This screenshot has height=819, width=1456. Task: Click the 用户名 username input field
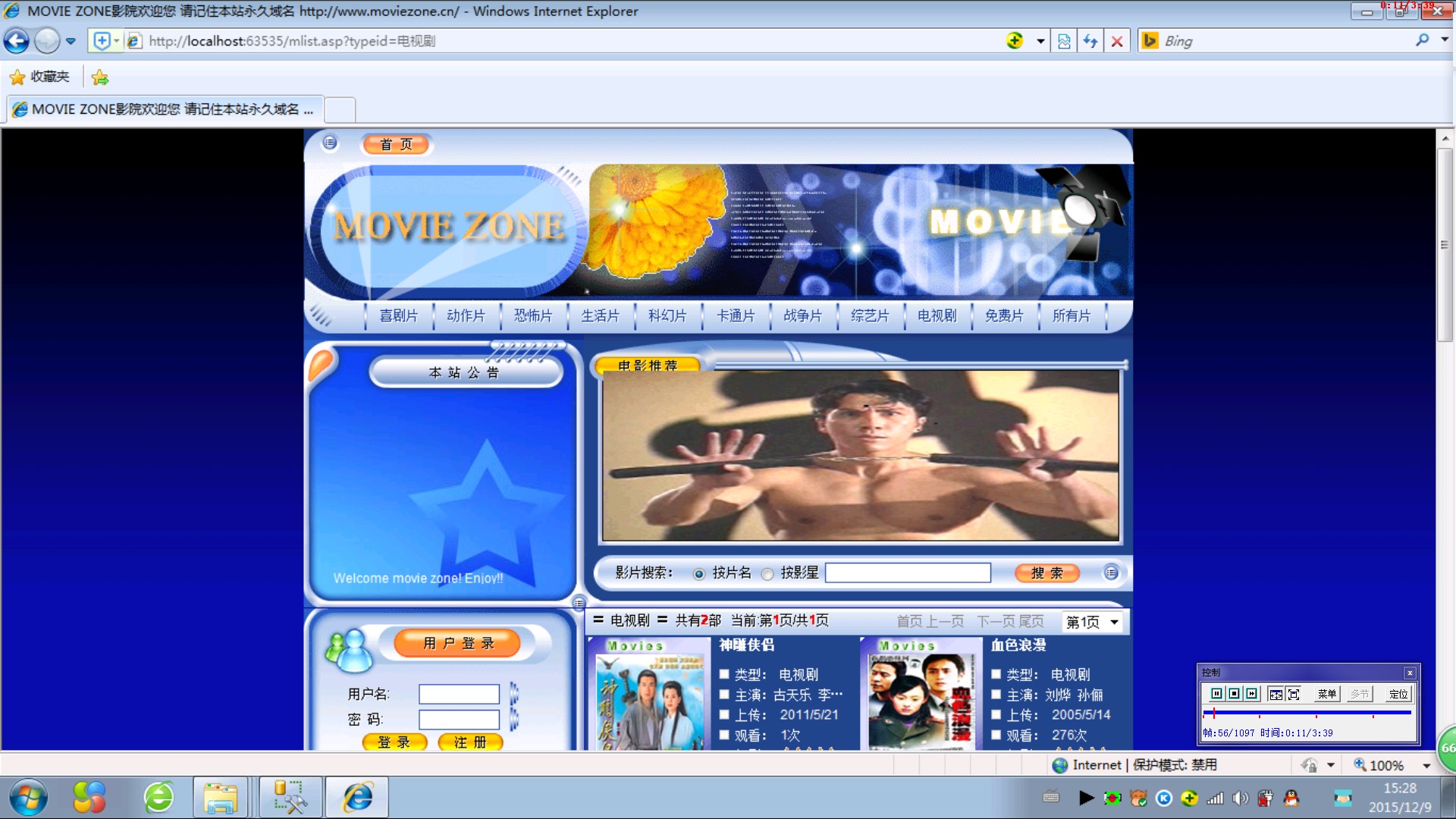[459, 694]
